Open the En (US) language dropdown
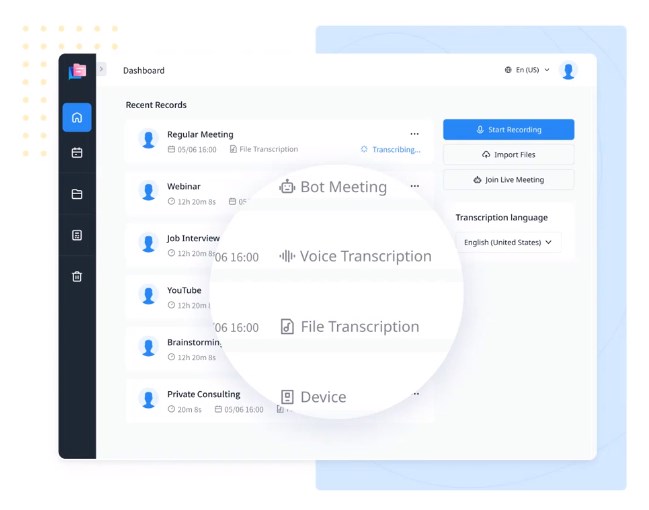Viewport: 649px width, 510px height. [527, 70]
